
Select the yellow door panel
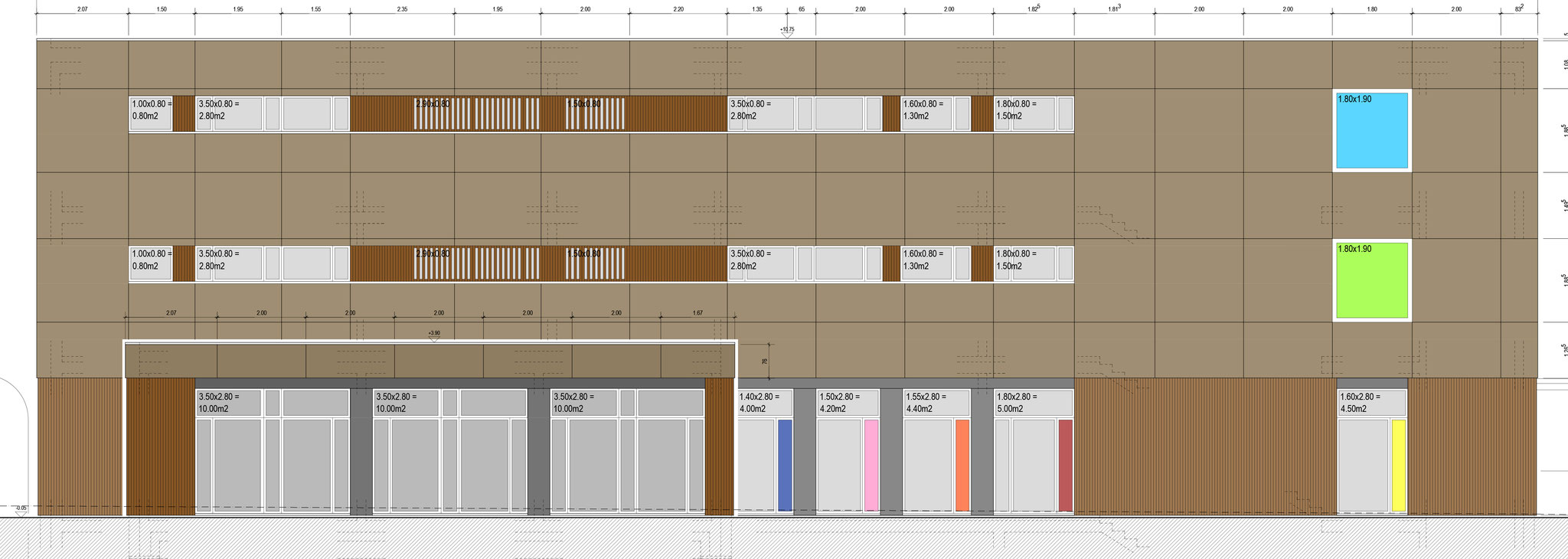(x=1398, y=465)
